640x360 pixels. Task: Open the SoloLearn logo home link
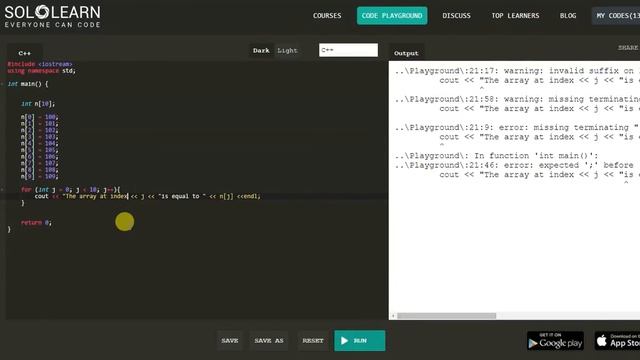[52, 16]
